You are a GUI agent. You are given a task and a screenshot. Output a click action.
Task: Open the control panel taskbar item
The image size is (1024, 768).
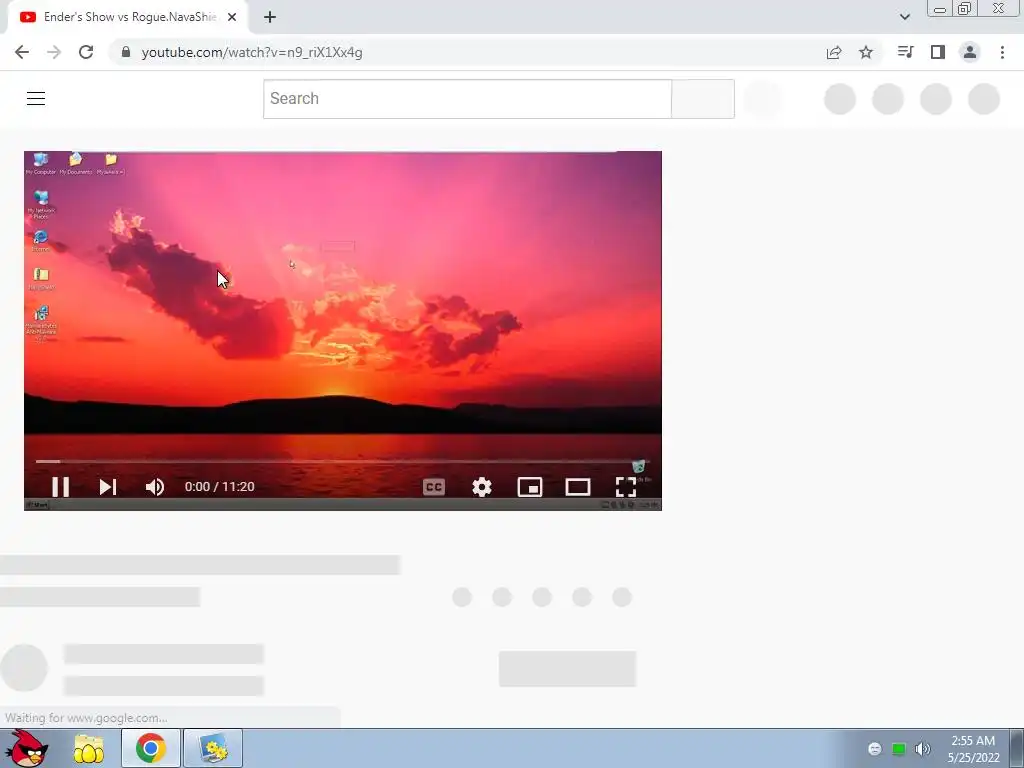click(x=213, y=748)
